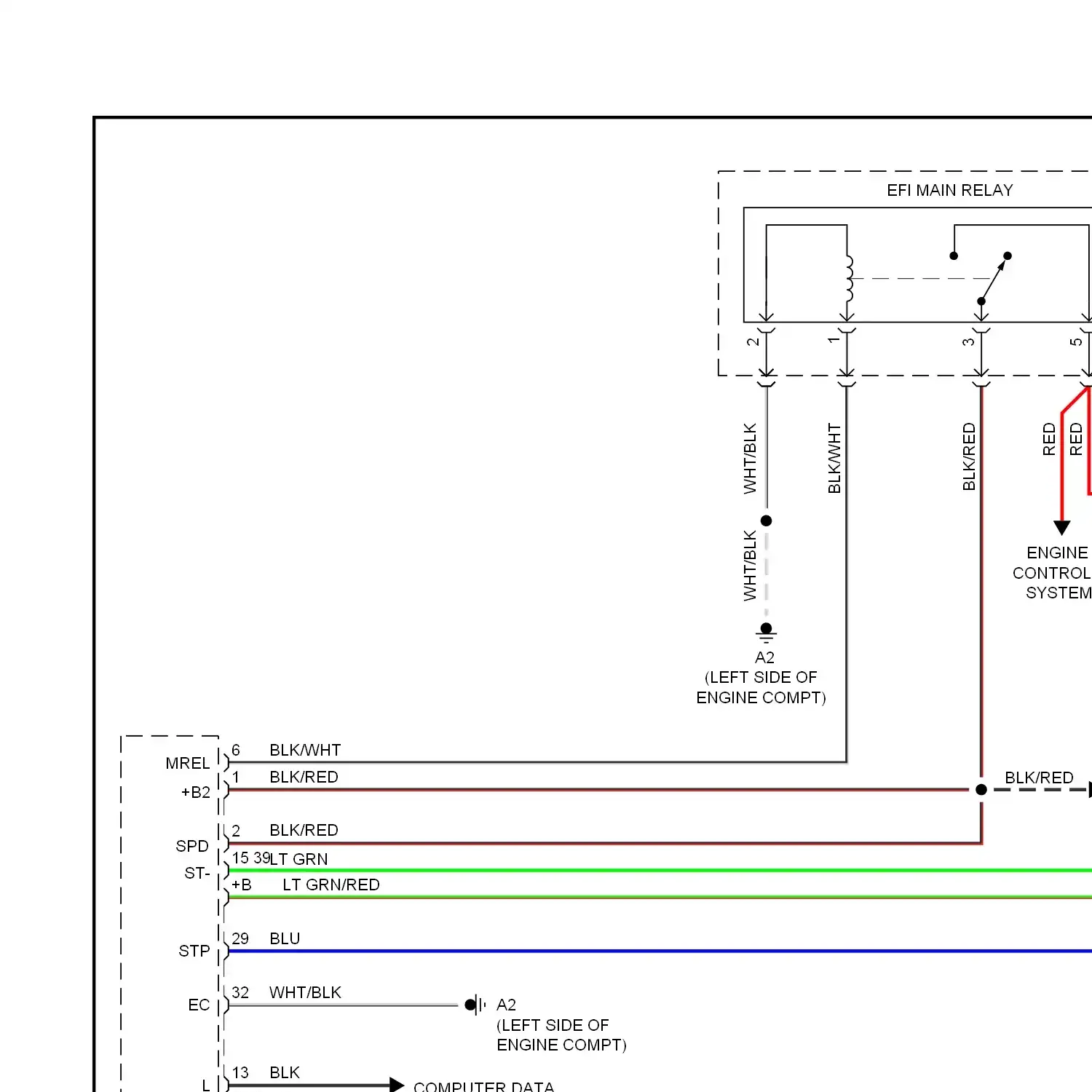1092x1092 pixels.
Task: Click the splice dot joining BLK/RED wires
Action: (981, 789)
